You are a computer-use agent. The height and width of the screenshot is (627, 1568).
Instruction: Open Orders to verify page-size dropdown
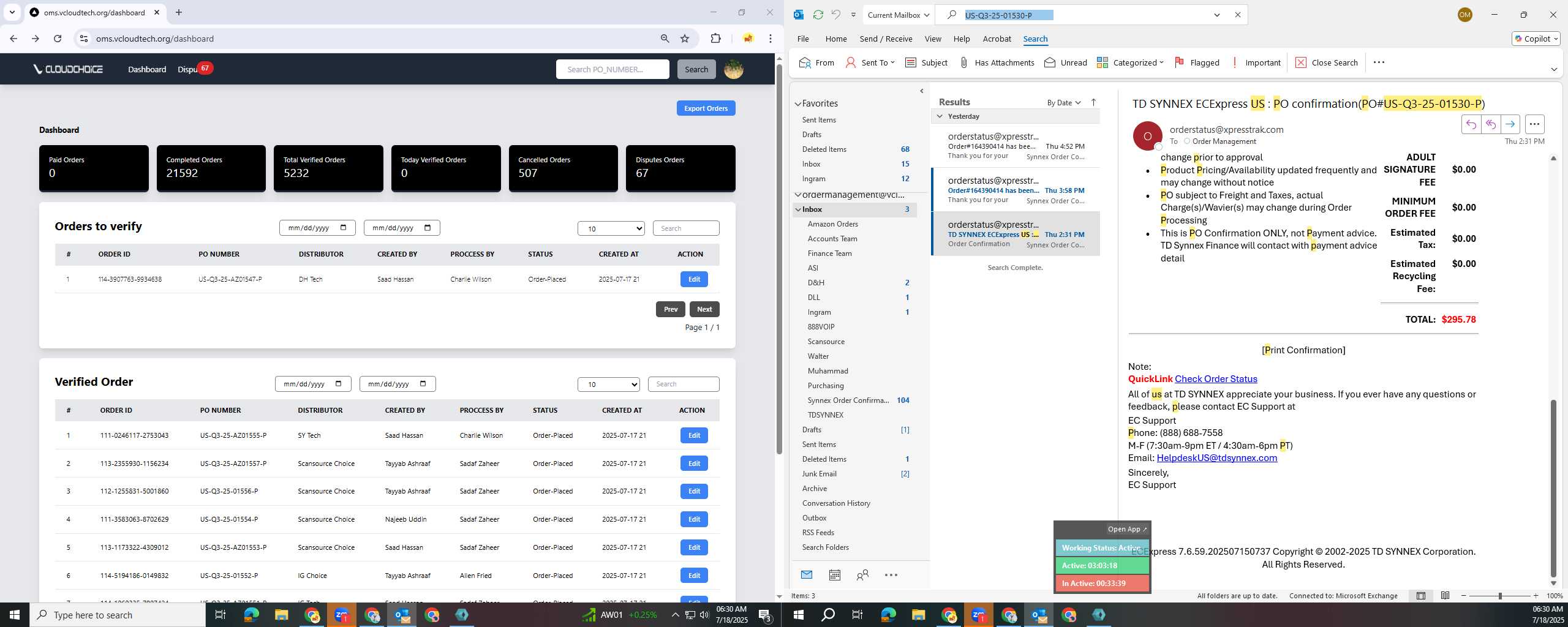coord(611,228)
